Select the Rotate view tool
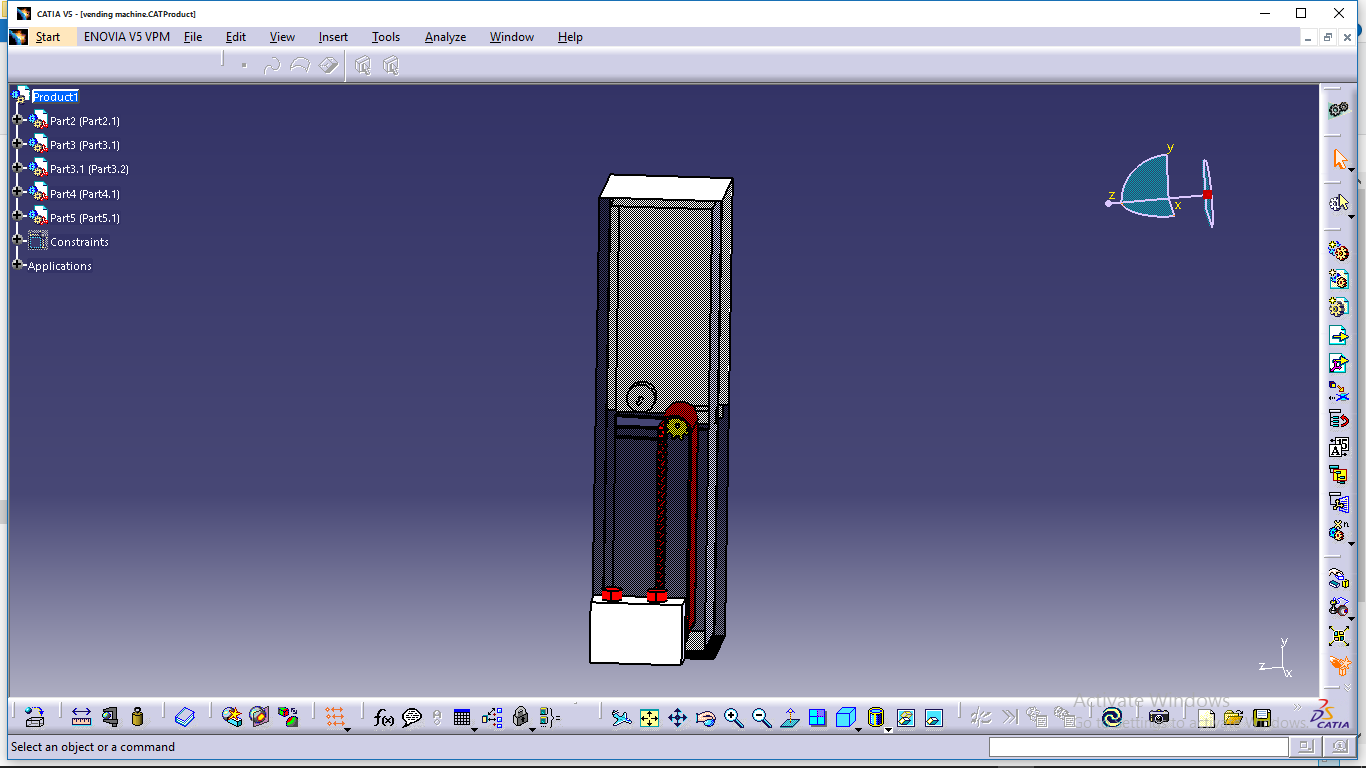The width and height of the screenshot is (1366, 768). coord(705,717)
